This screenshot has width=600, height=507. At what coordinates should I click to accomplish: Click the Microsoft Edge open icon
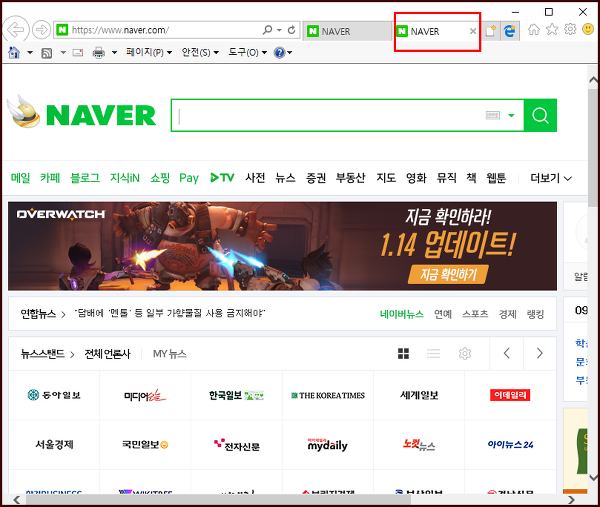[510, 31]
